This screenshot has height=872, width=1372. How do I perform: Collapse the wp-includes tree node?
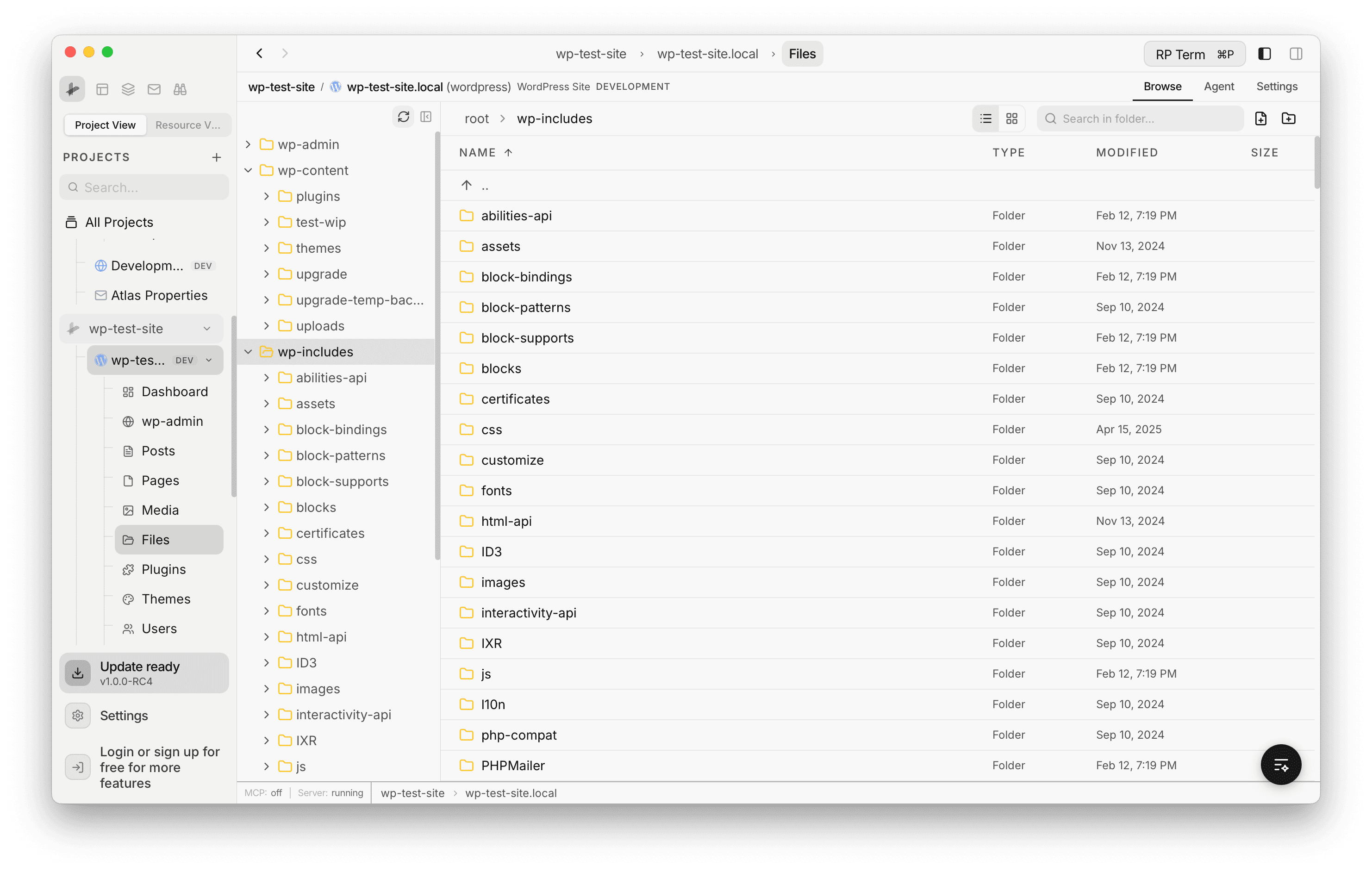pyautogui.click(x=249, y=351)
